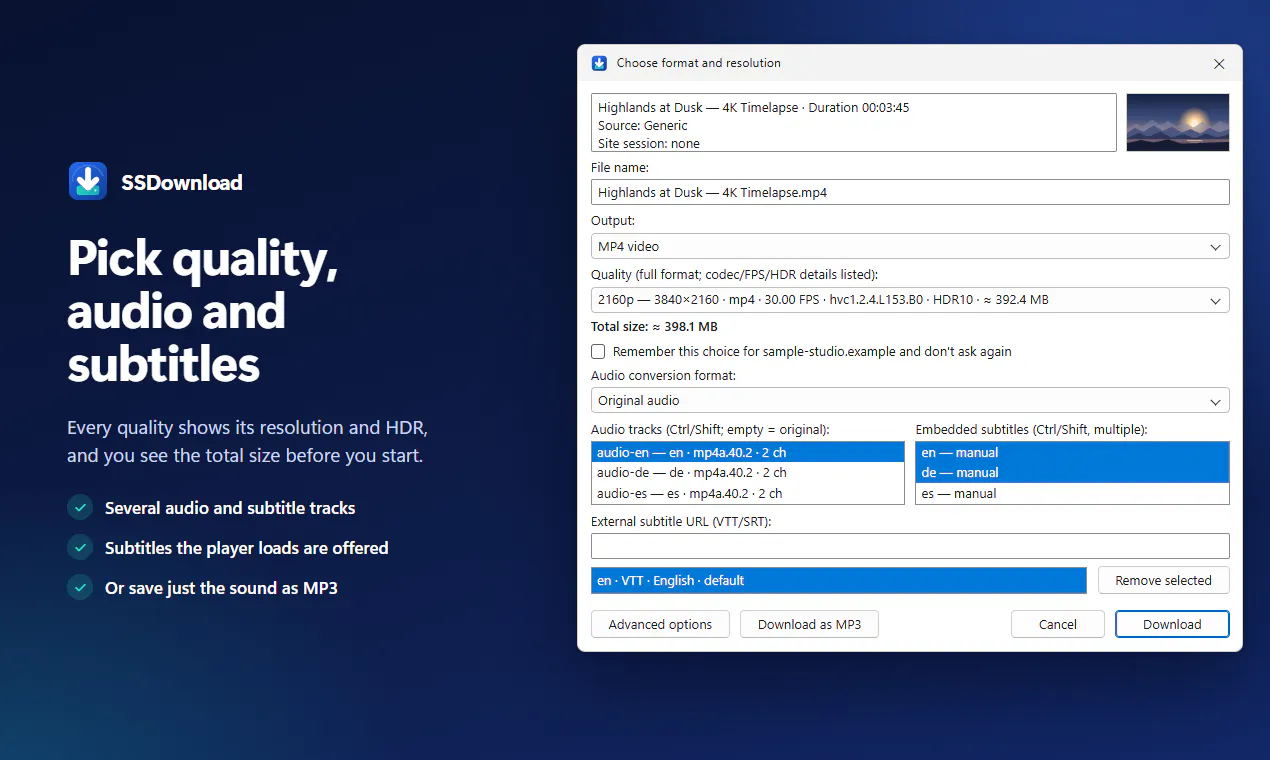
Task: Expand the Quality dropdown list
Action: click(x=910, y=300)
